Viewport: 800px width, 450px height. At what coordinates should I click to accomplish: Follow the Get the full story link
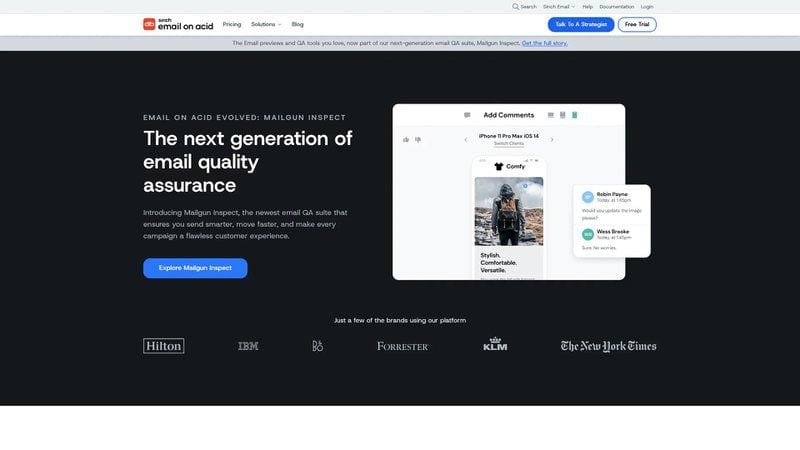(x=544, y=43)
